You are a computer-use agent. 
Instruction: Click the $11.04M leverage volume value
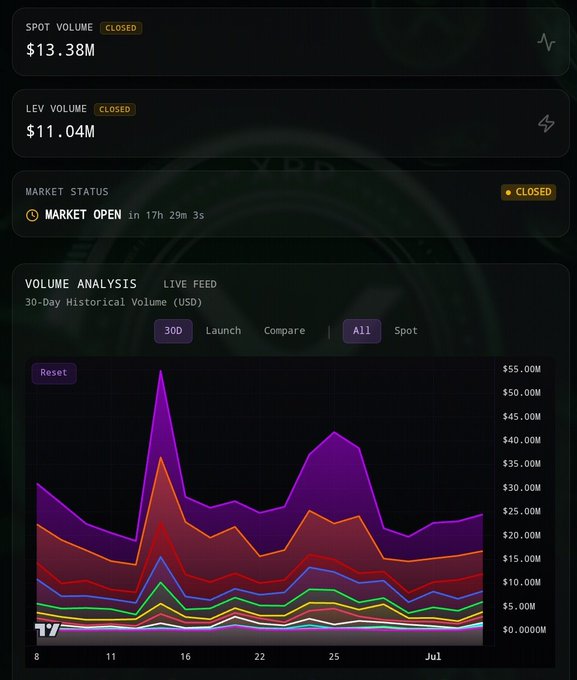pyautogui.click(x=60, y=131)
